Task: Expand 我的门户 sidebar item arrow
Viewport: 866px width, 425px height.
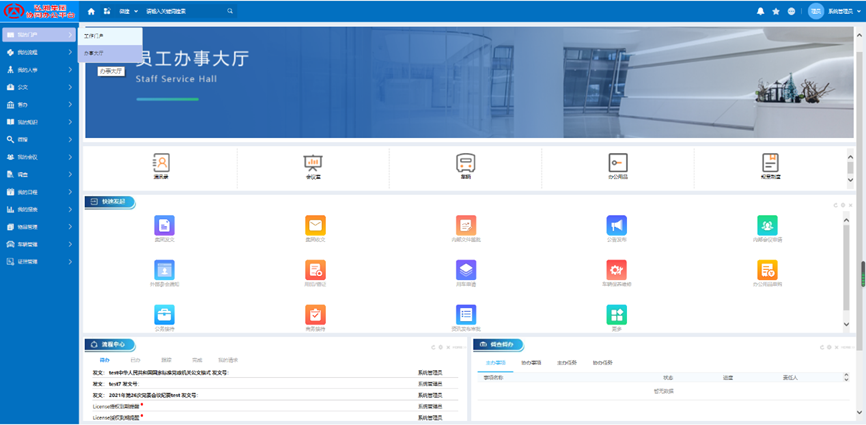Action: pyautogui.click(x=70, y=35)
